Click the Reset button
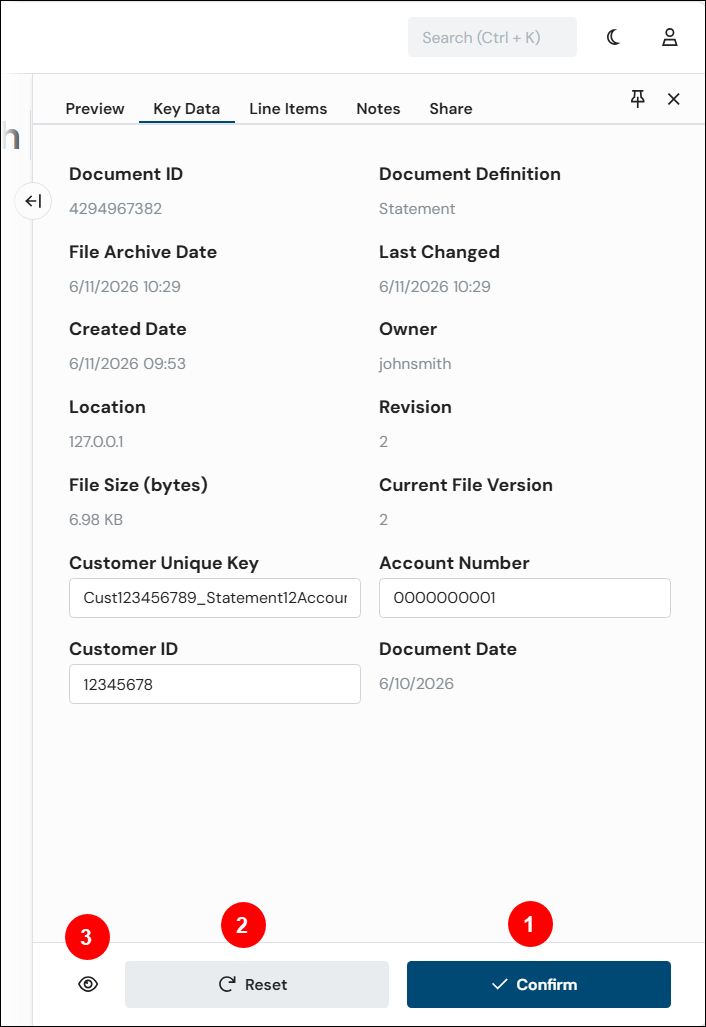Viewport: 706px width, 1027px height. (257, 984)
